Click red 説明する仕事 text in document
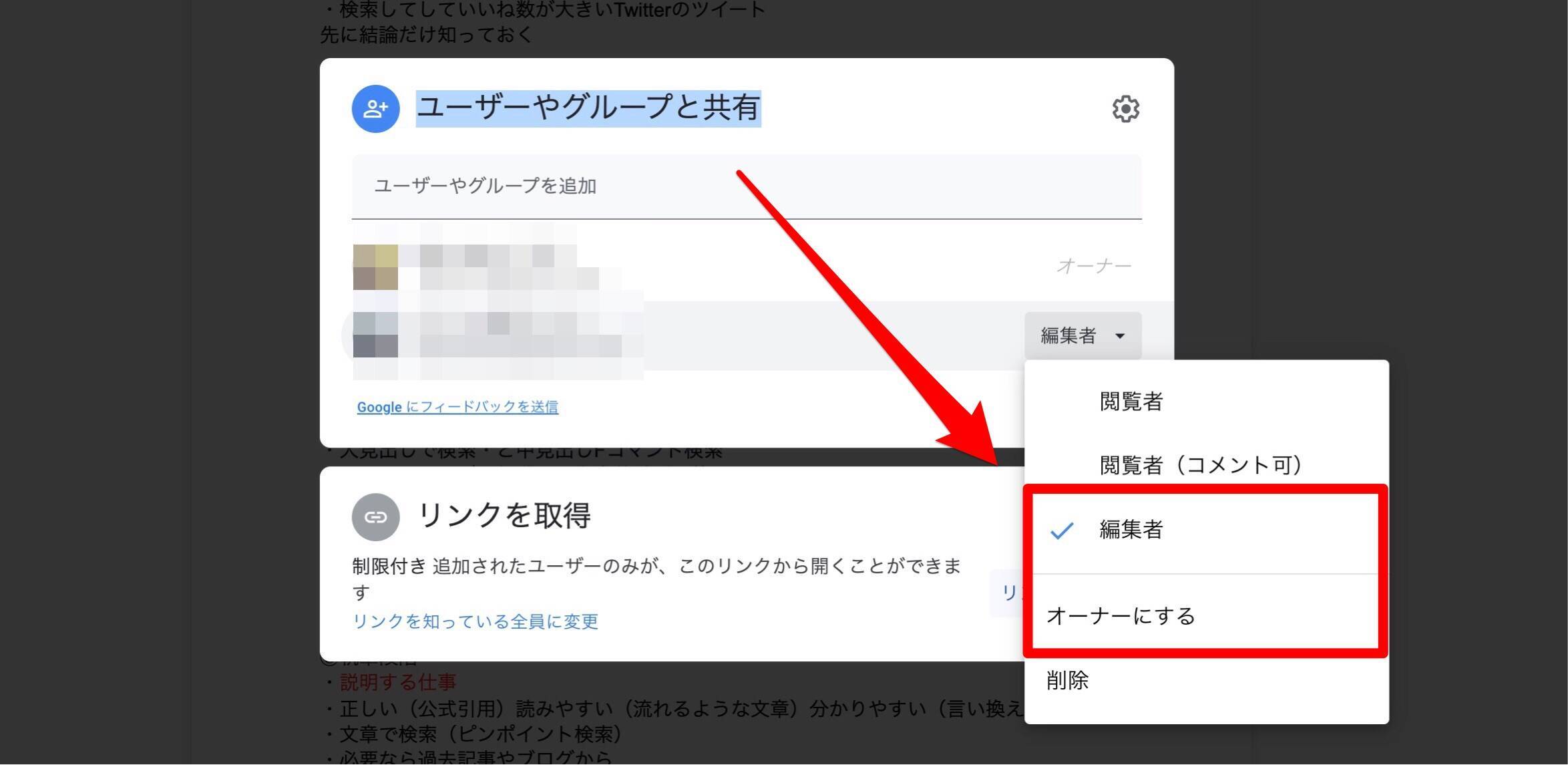The image size is (1568, 765). tap(398, 682)
